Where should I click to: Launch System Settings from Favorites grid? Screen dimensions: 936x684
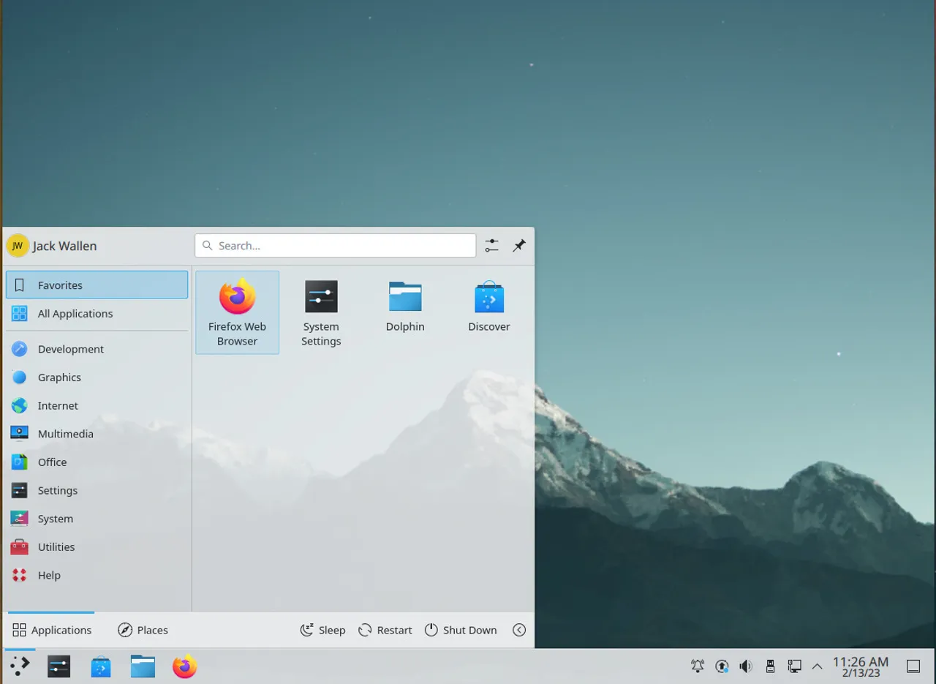[321, 312]
